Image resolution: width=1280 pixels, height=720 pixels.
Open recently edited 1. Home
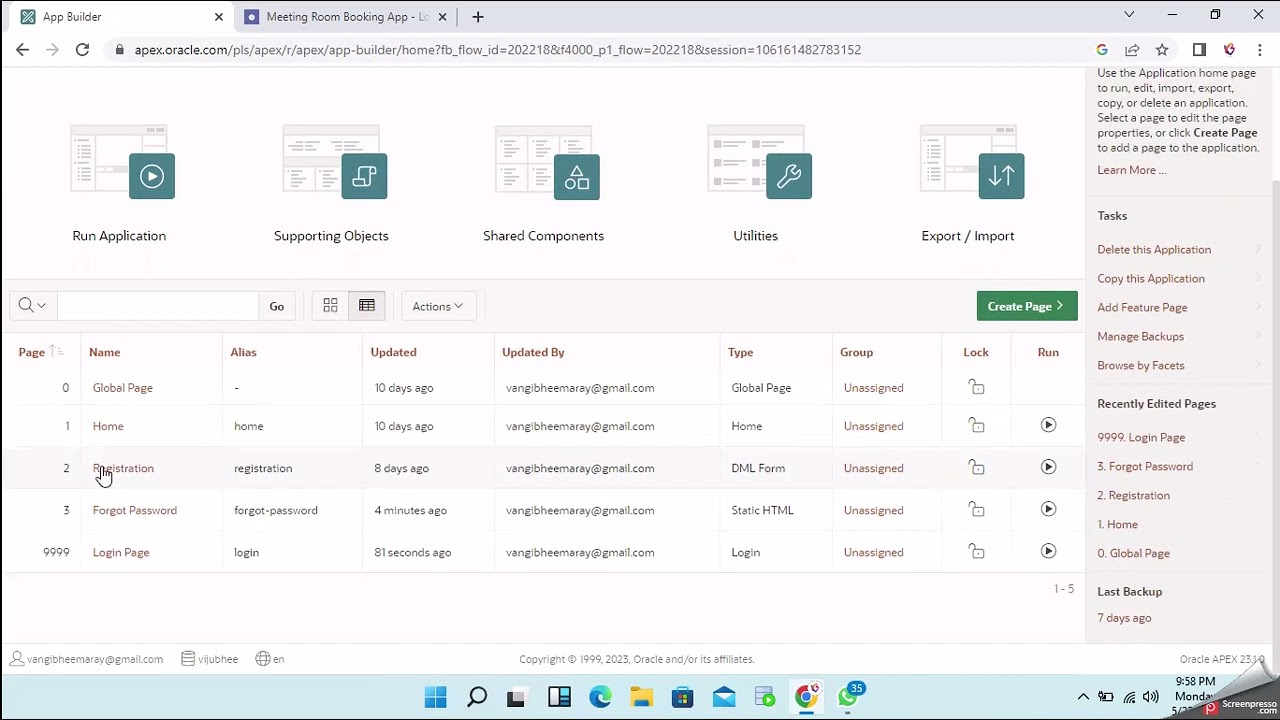coord(1117,524)
